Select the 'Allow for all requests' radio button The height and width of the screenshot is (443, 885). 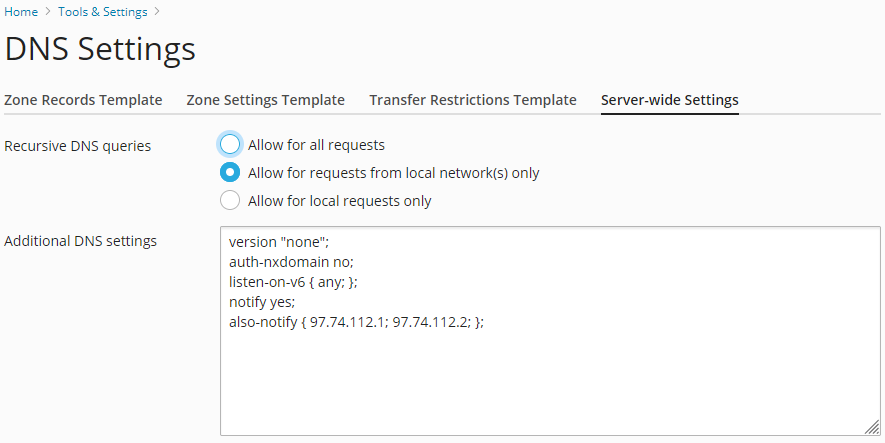point(230,144)
